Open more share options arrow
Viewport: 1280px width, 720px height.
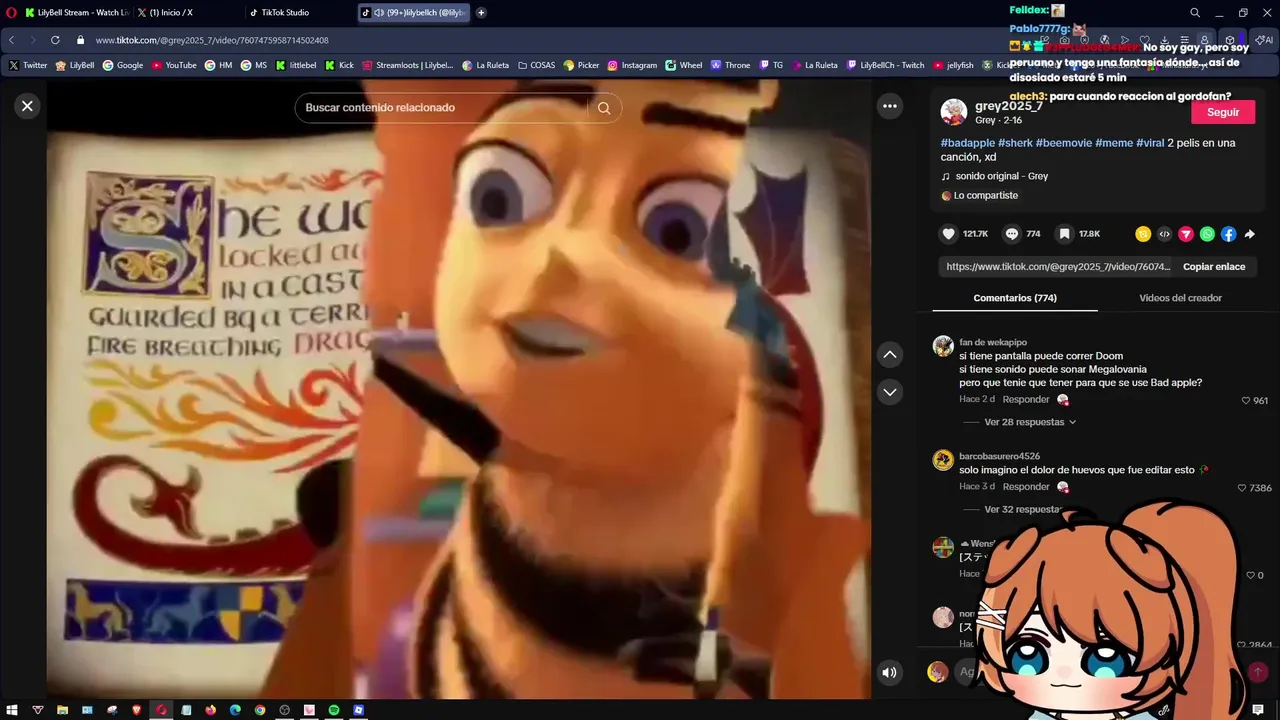pyautogui.click(x=1250, y=234)
